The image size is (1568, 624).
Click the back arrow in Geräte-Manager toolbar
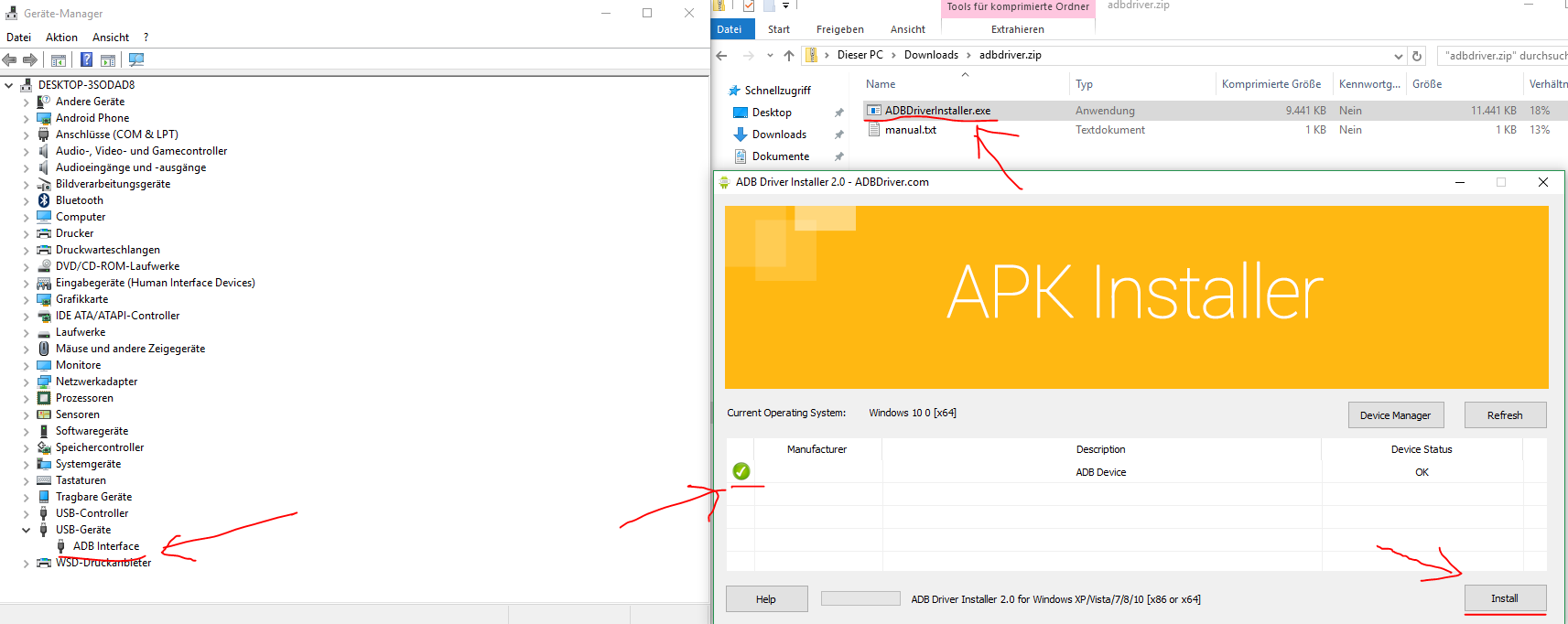coord(10,60)
